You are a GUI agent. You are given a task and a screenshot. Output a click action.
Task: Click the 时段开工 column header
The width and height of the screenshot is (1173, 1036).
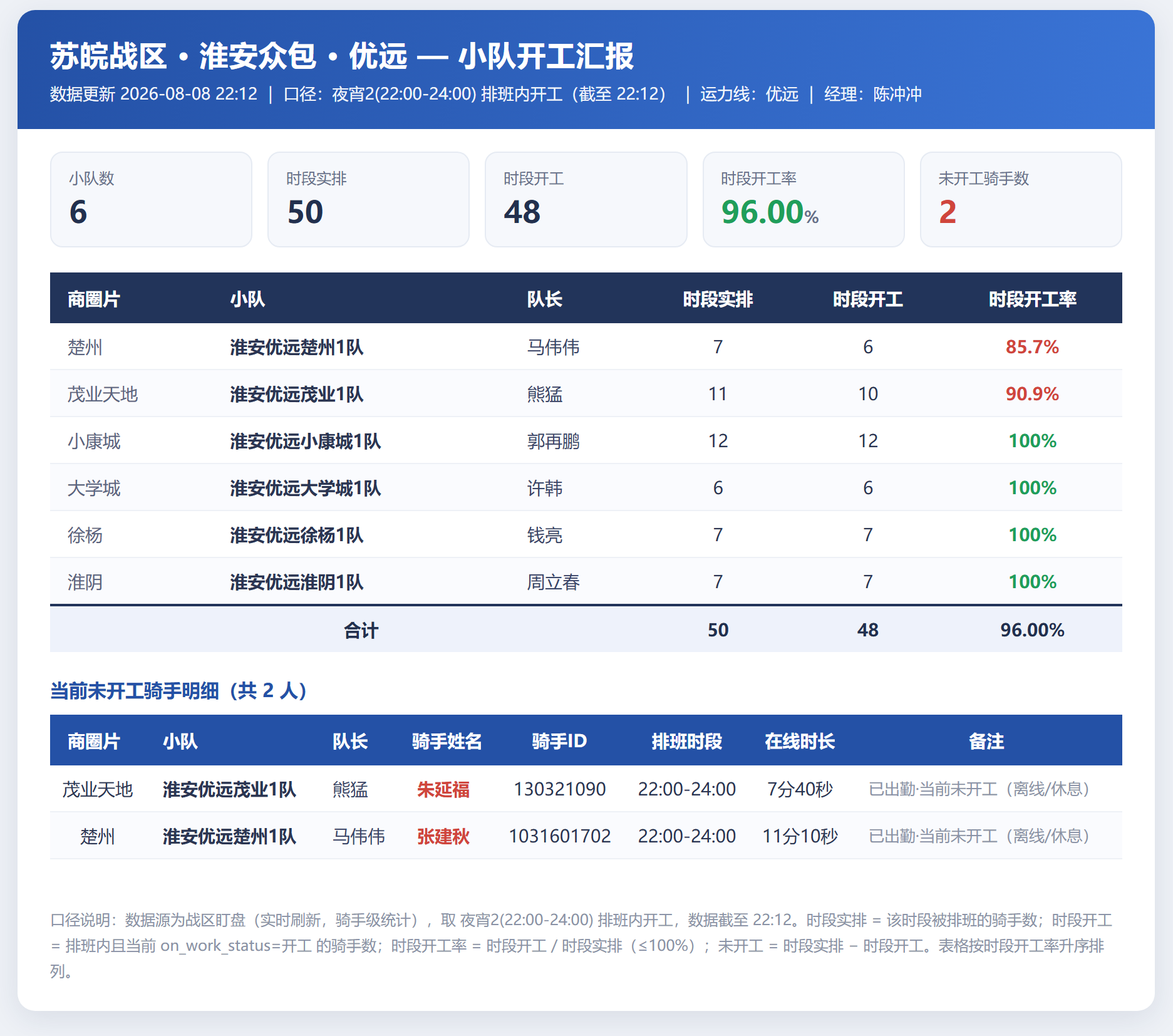867,299
